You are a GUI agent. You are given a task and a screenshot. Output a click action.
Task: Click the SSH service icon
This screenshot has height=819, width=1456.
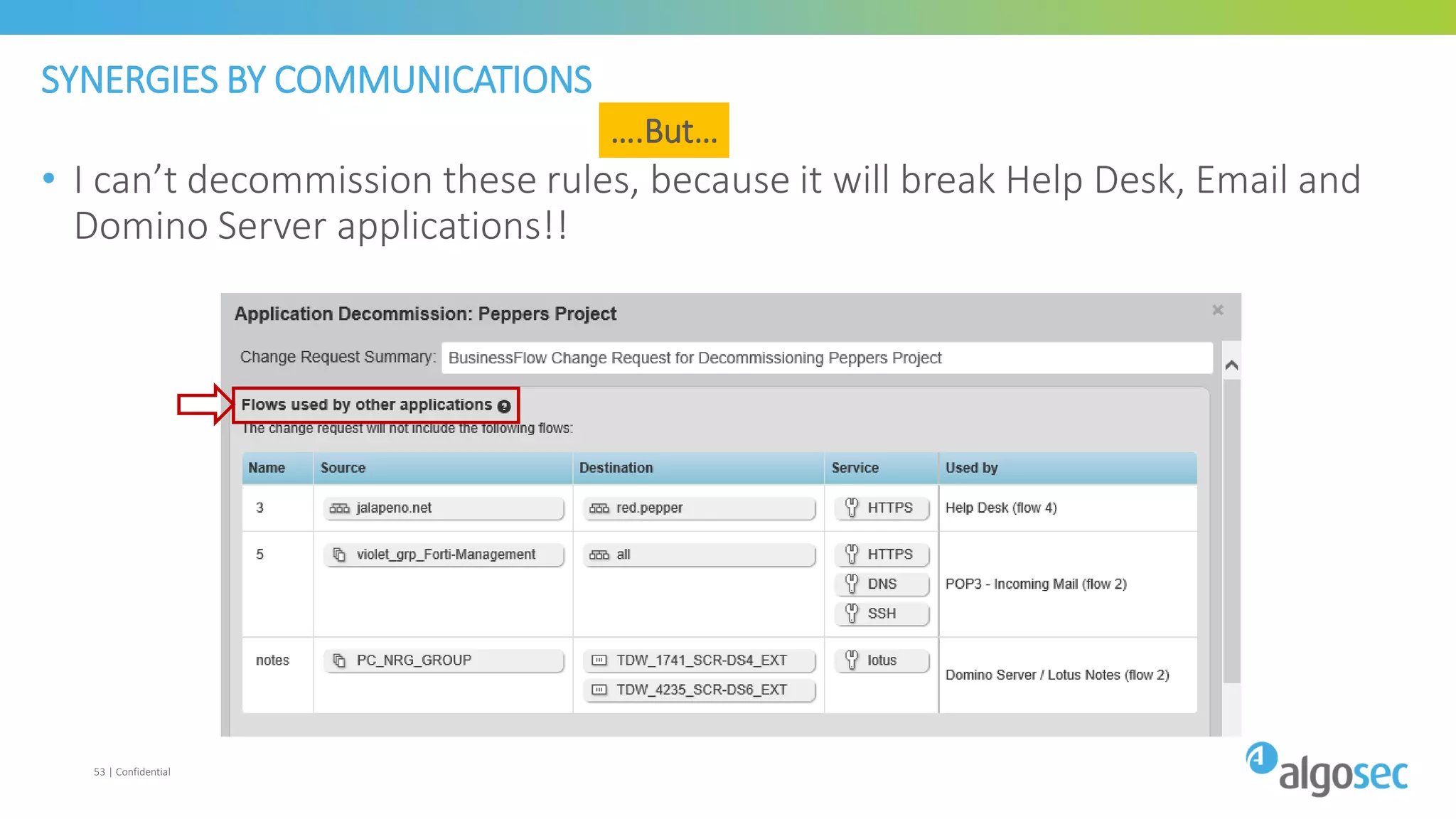click(x=851, y=613)
